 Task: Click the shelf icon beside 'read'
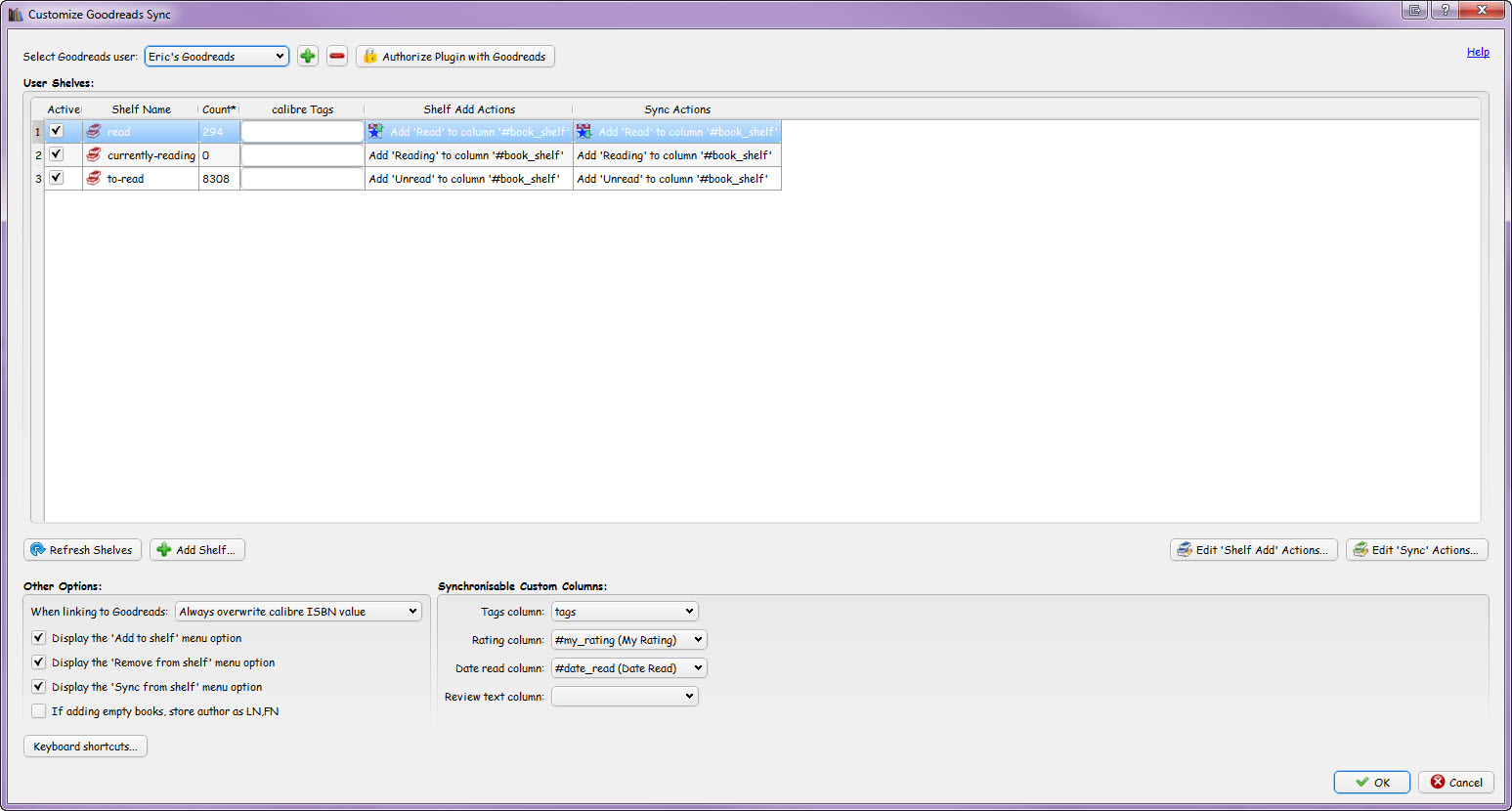[94, 132]
